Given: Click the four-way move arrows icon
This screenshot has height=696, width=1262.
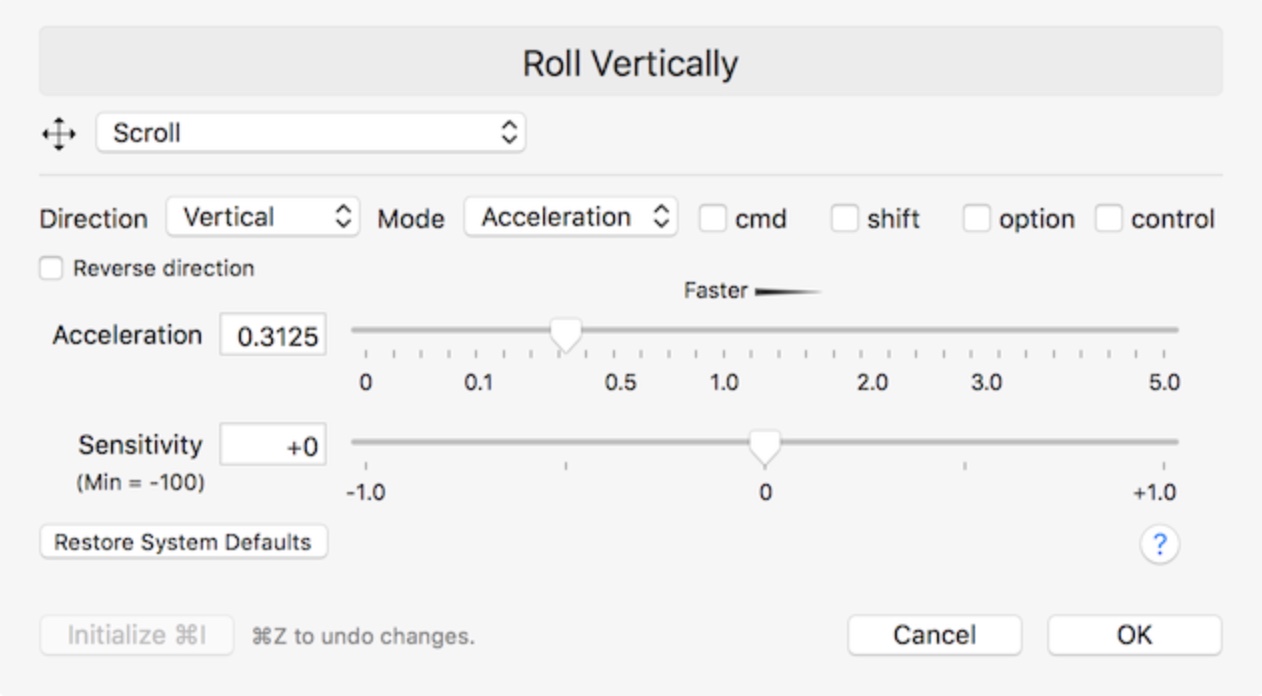Looking at the screenshot, I should 59,133.
